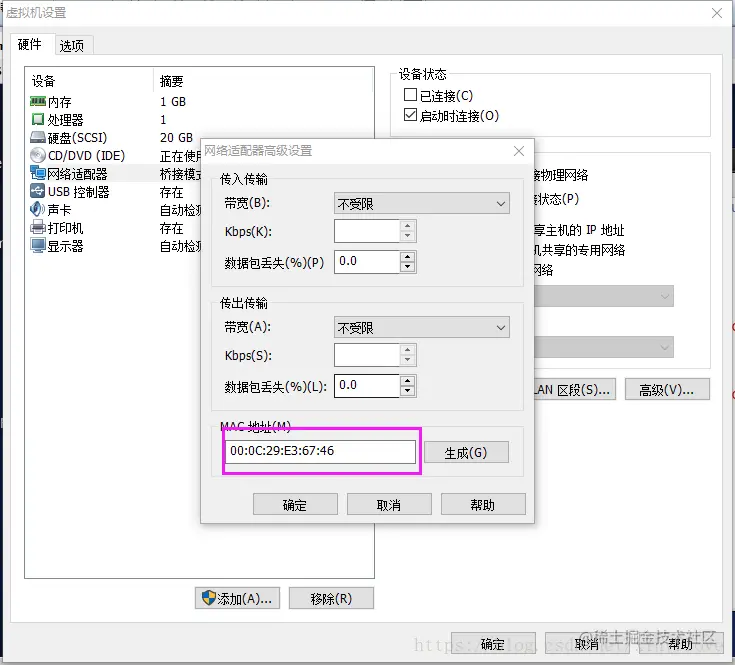
Task: Select the CD/DVD (IDE) device row
Action: (115, 156)
